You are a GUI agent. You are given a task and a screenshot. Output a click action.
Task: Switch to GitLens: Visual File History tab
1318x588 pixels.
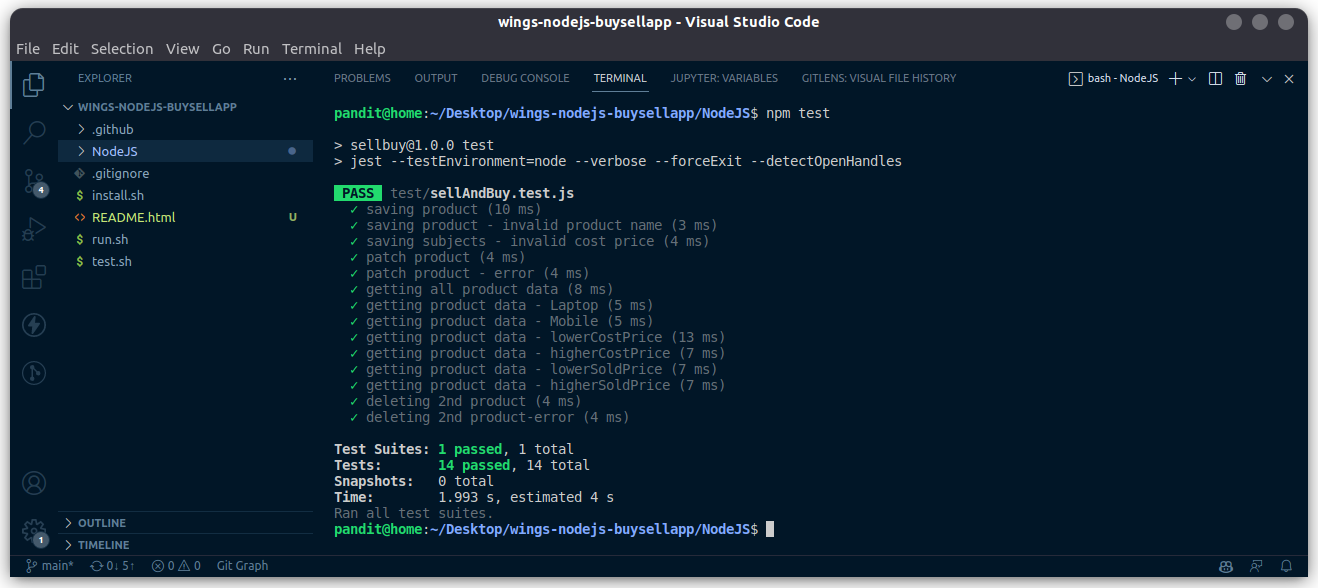(x=879, y=78)
